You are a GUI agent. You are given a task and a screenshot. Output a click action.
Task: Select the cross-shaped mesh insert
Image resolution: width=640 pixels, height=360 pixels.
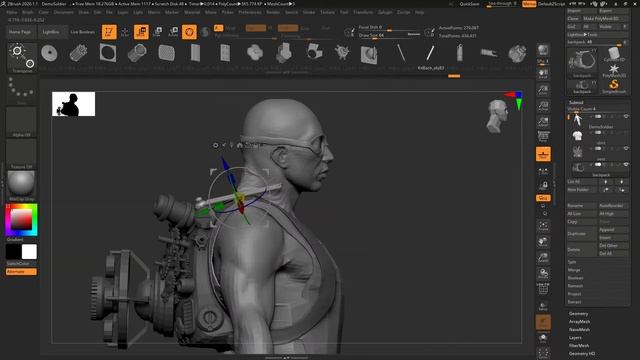point(255,53)
